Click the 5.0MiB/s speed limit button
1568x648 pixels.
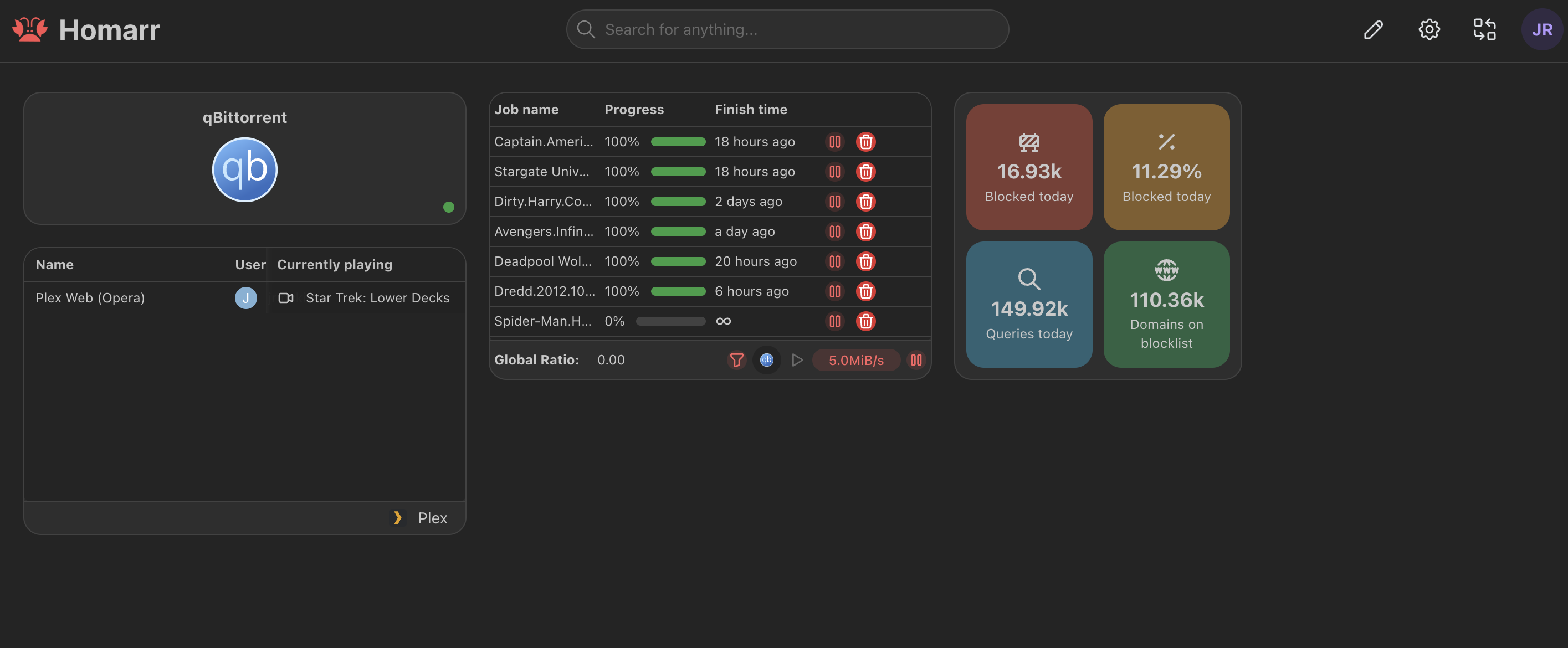[x=856, y=360]
